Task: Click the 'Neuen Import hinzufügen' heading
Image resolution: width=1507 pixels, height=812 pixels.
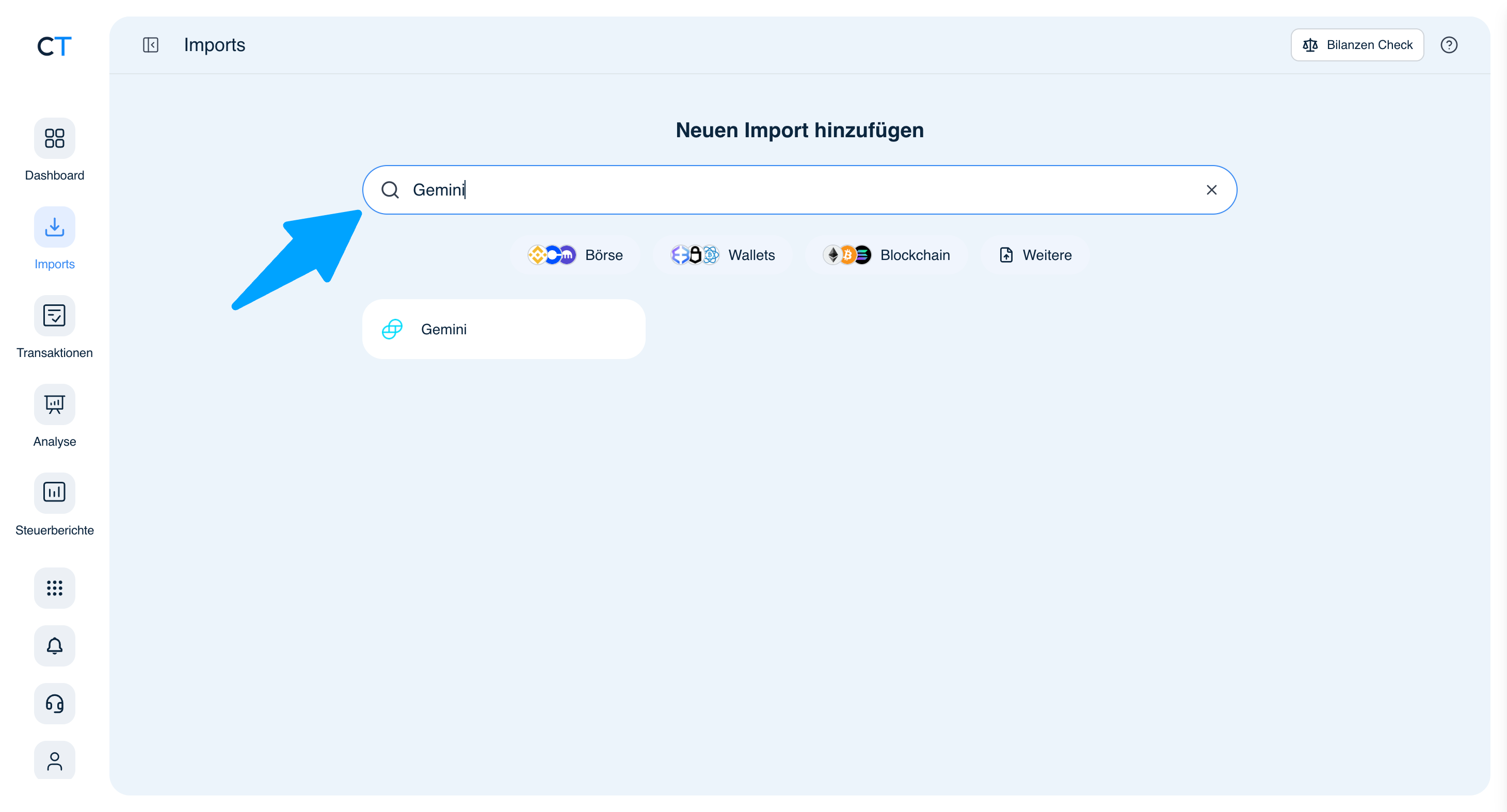Action: 799,130
